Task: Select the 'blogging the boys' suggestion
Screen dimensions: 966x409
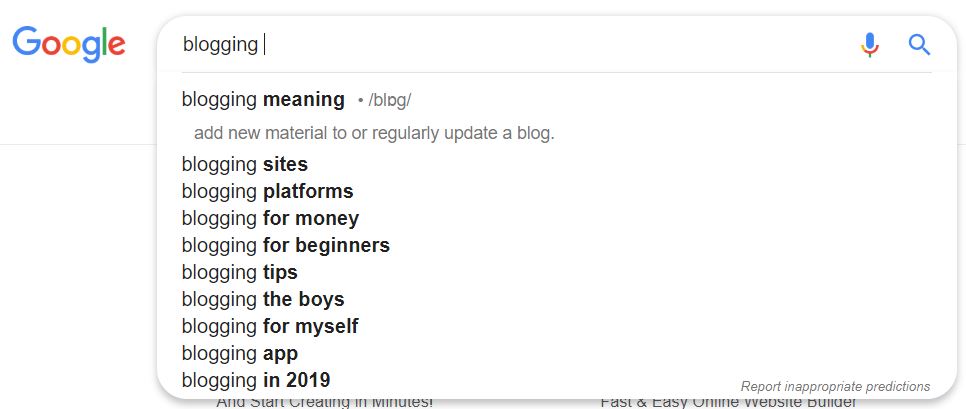Action: click(556, 299)
